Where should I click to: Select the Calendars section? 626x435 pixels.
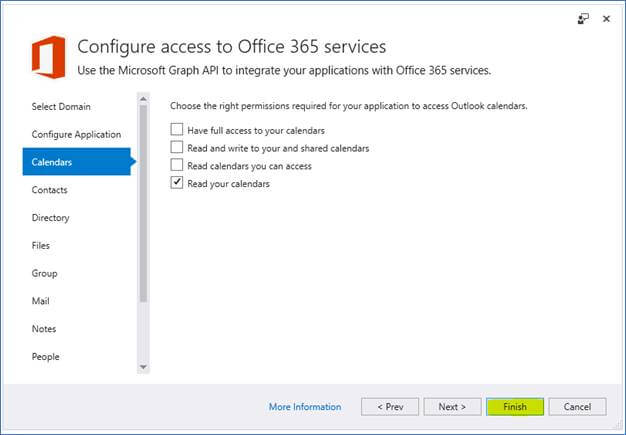(x=77, y=162)
